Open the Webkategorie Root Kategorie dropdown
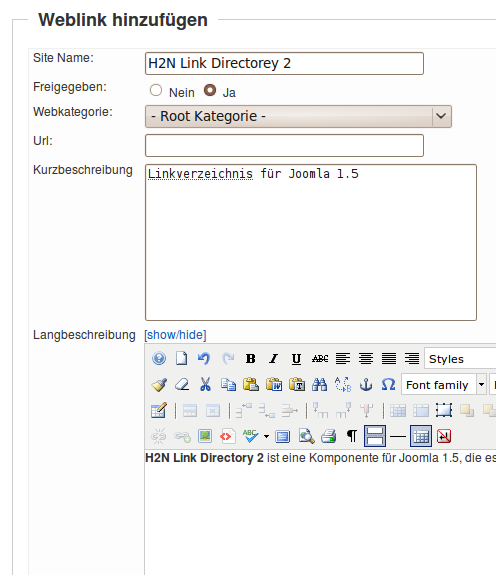Image resolution: width=496 pixels, height=575 pixels. pyautogui.click(x=298, y=117)
